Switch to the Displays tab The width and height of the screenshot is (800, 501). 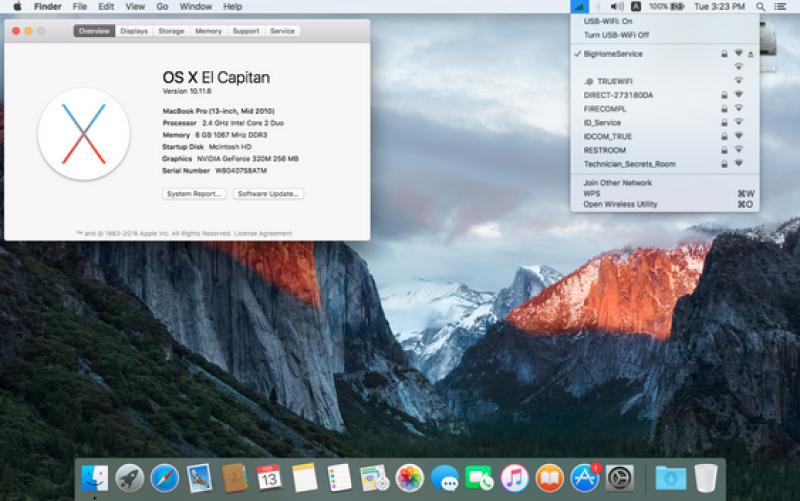134,31
